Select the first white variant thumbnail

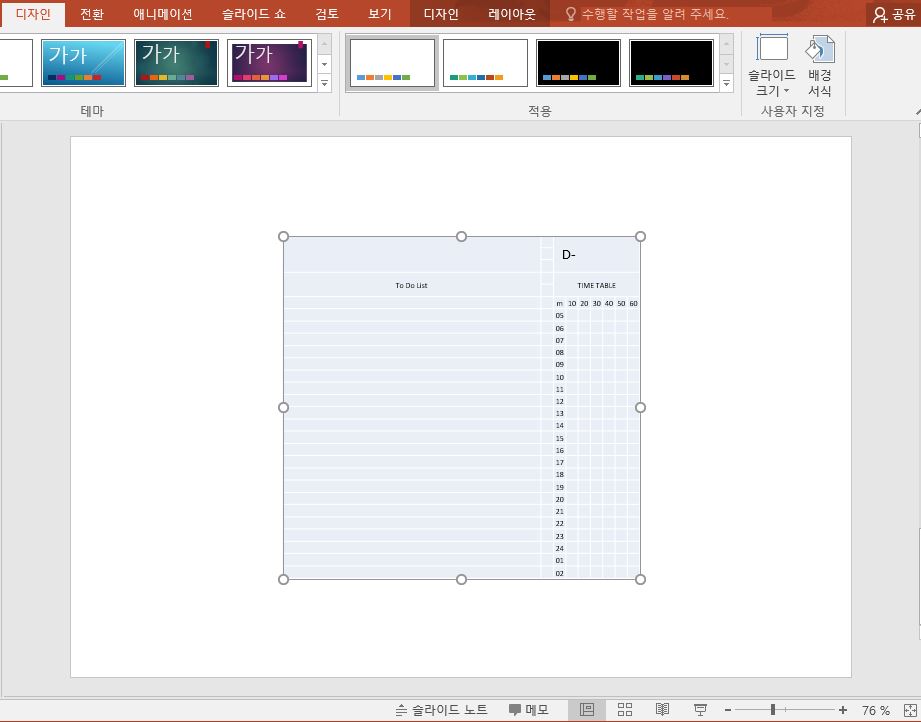(392, 63)
